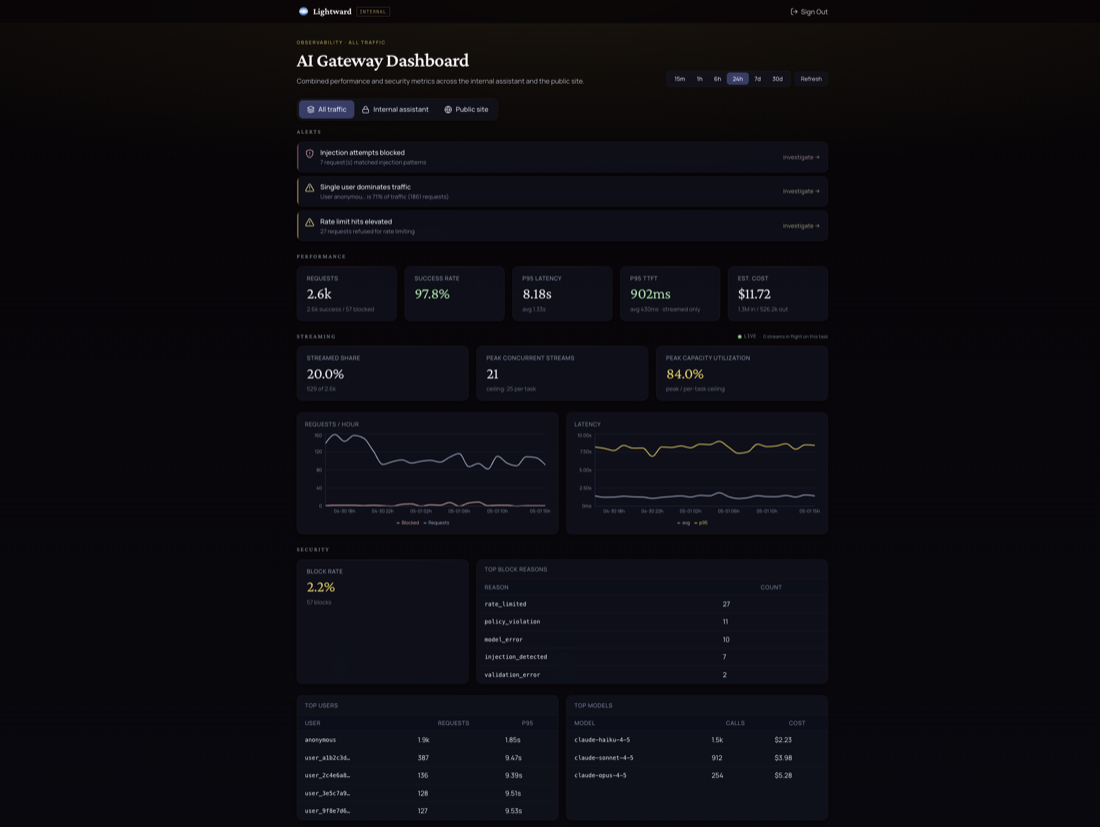Click the Streamed Share 20.0% value
The height and width of the screenshot is (827, 1100).
point(326,374)
